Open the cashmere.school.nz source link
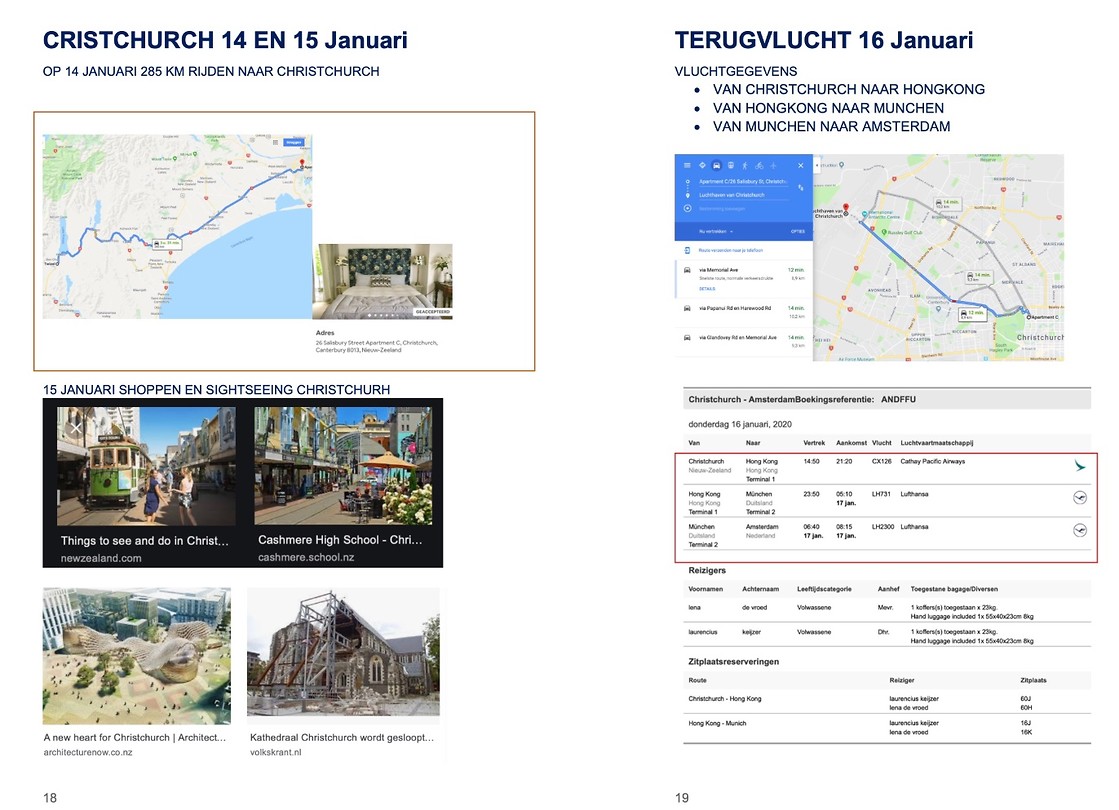Screen dimensions: 1119x810 point(306,557)
